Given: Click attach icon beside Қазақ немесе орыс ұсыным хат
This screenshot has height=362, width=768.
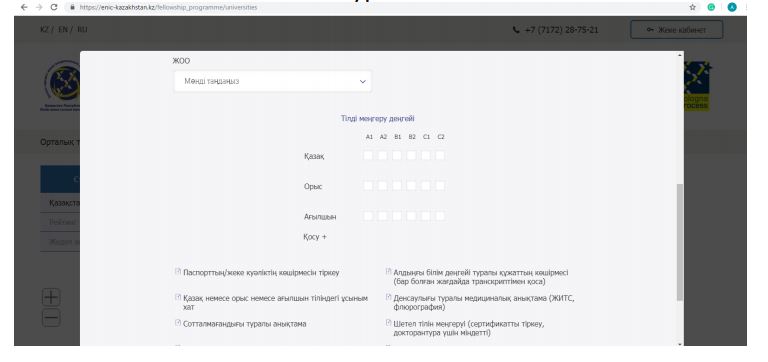Looking at the screenshot, I should pyautogui.click(x=178, y=297).
